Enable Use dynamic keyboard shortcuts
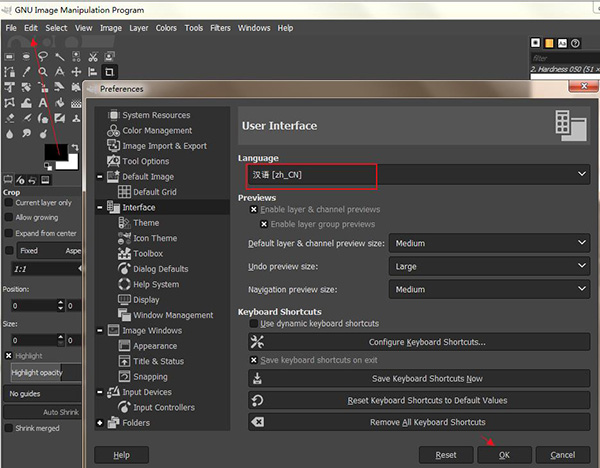600x468 pixels. click(253, 324)
